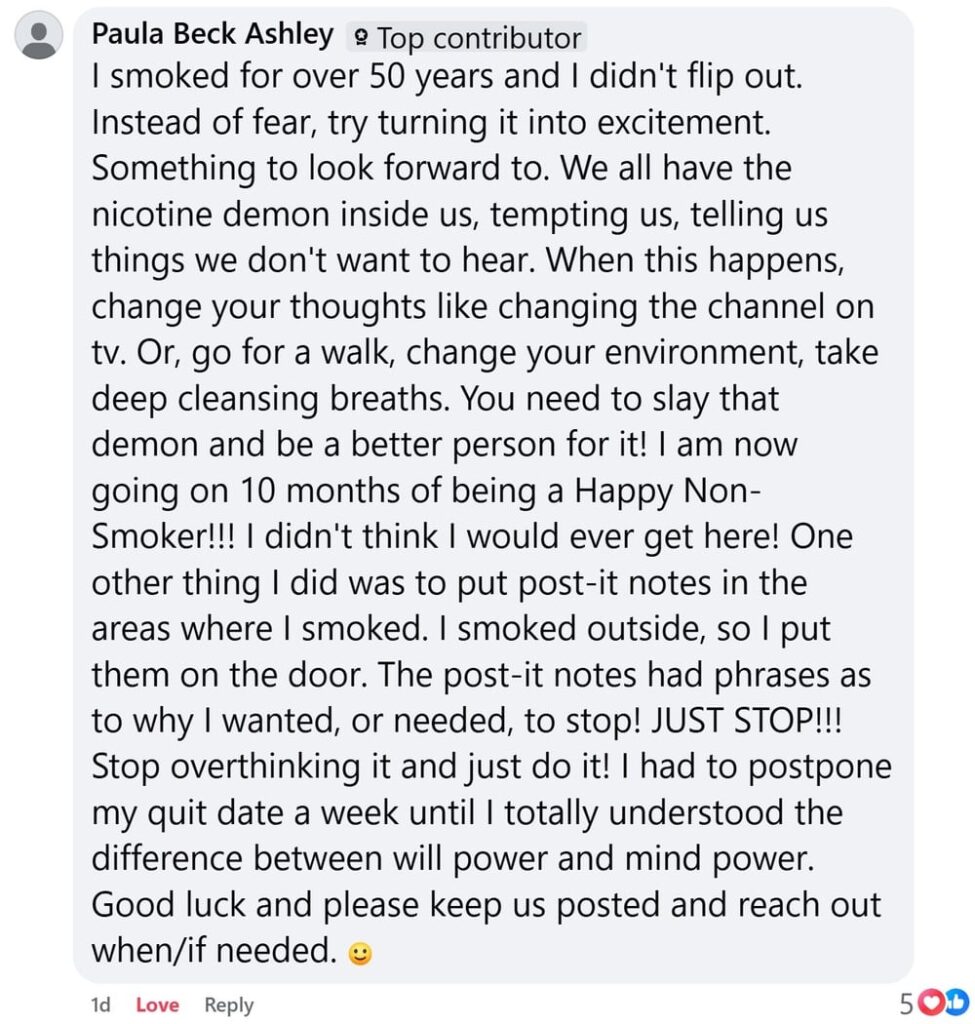Image resolution: width=975 pixels, height=1024 pixels.
Task: Open the Paula Beck Ashley profile name
Action: click(x=212, y=34)
